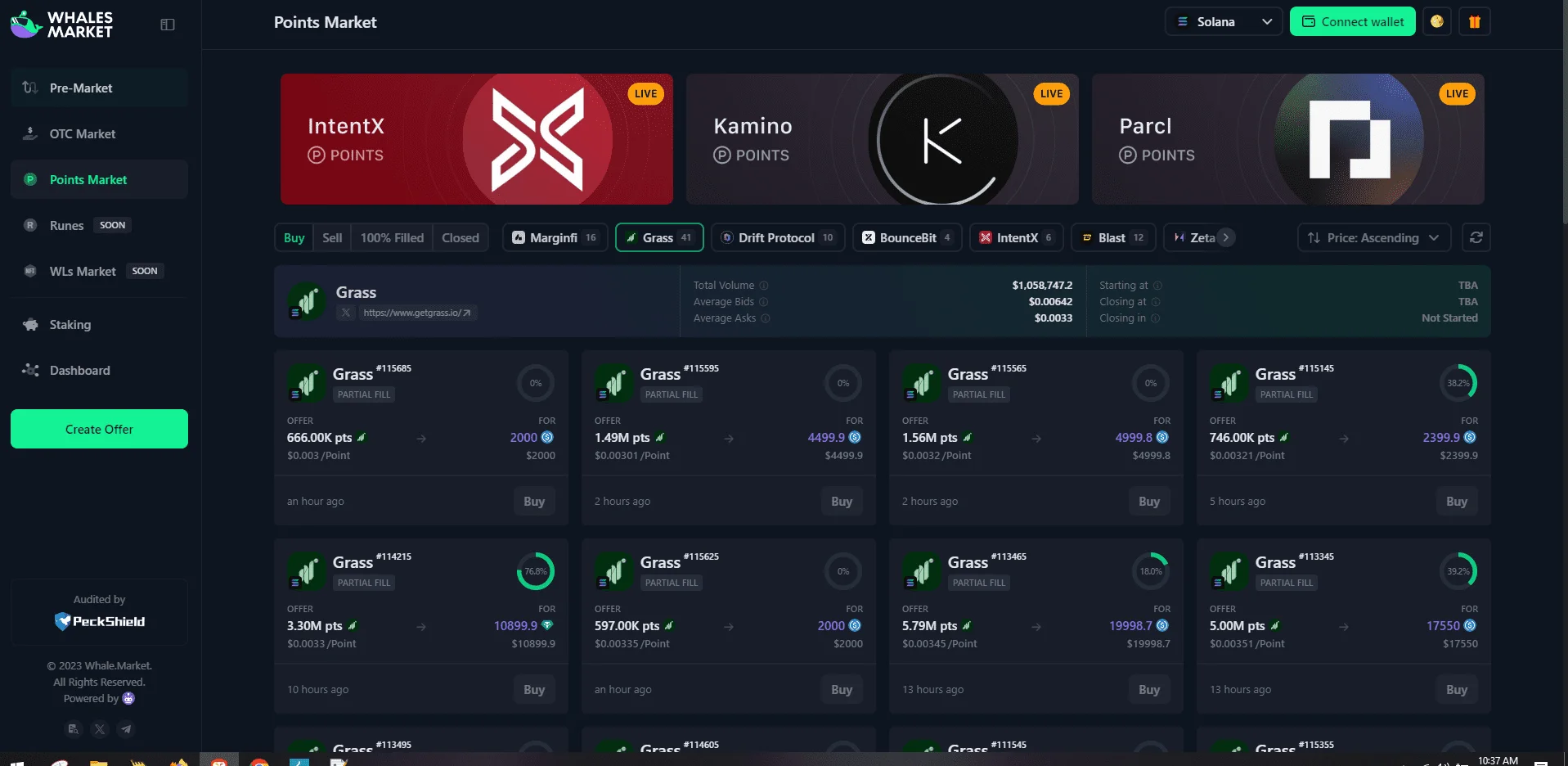This screenshot has height=766, width=1568.
Task: Buy Grass offer #115565
Action: point(1149,502)
